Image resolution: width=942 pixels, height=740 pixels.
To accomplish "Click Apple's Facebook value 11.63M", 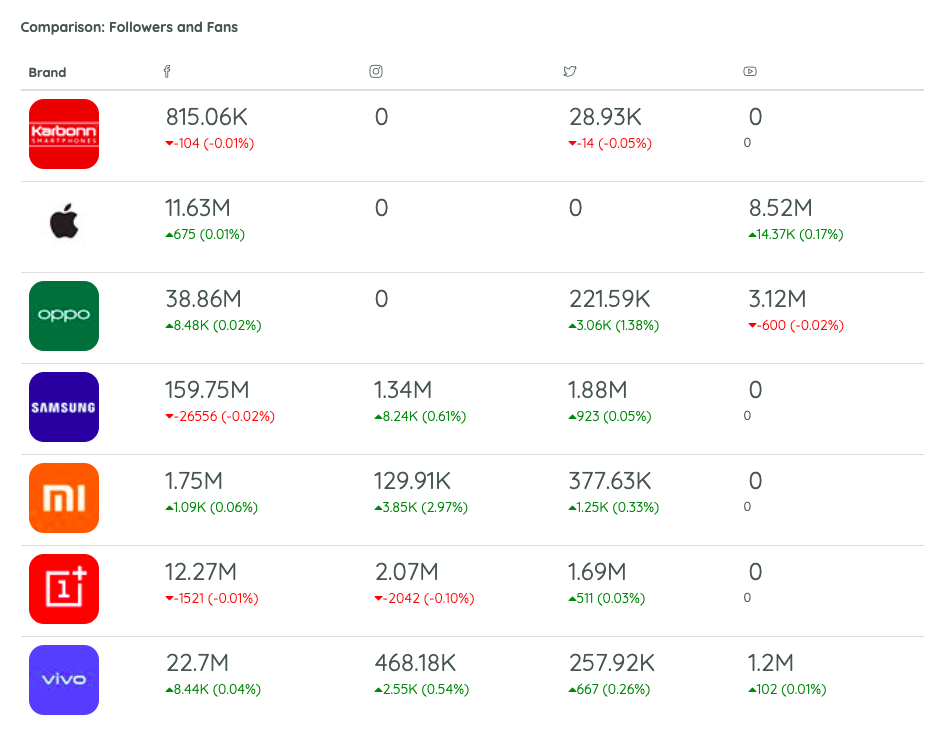I will tap(198, 208).
